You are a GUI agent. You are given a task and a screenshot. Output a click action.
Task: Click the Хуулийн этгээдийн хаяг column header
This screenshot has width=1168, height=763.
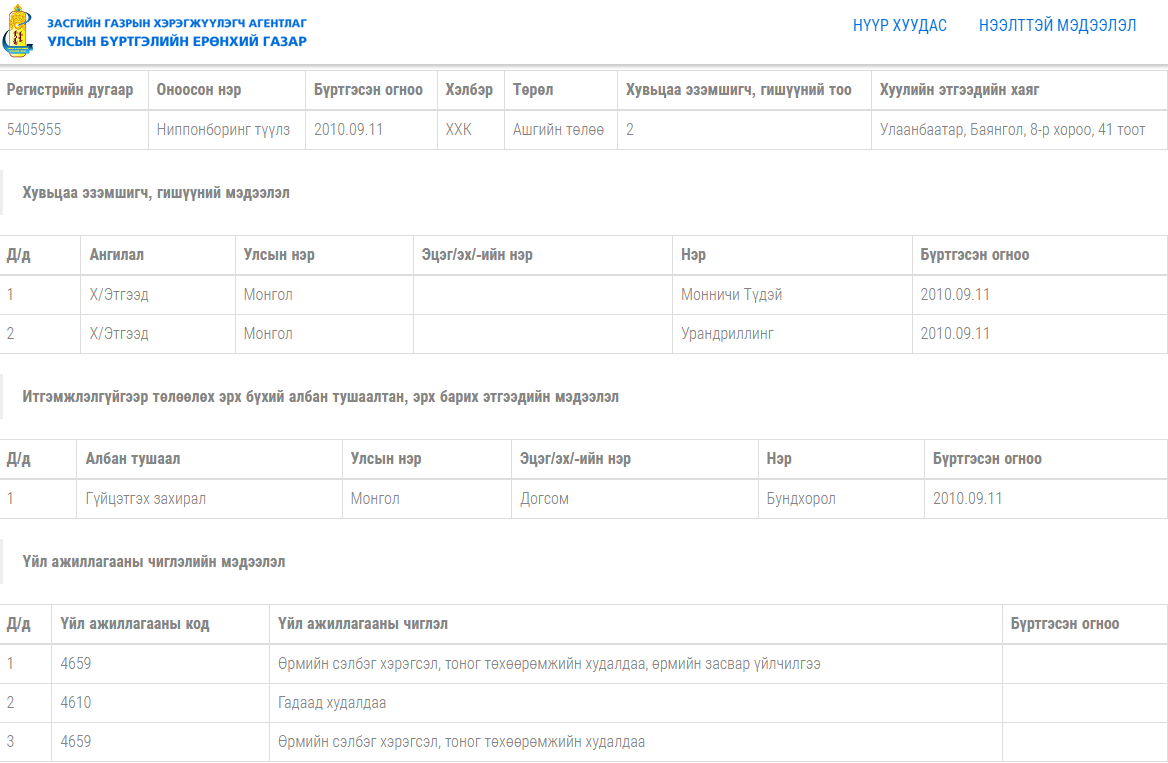[x=959, y=90]
